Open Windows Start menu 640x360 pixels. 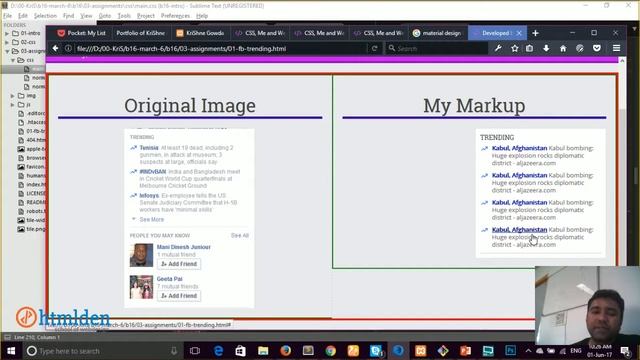[x=11, y=351]
